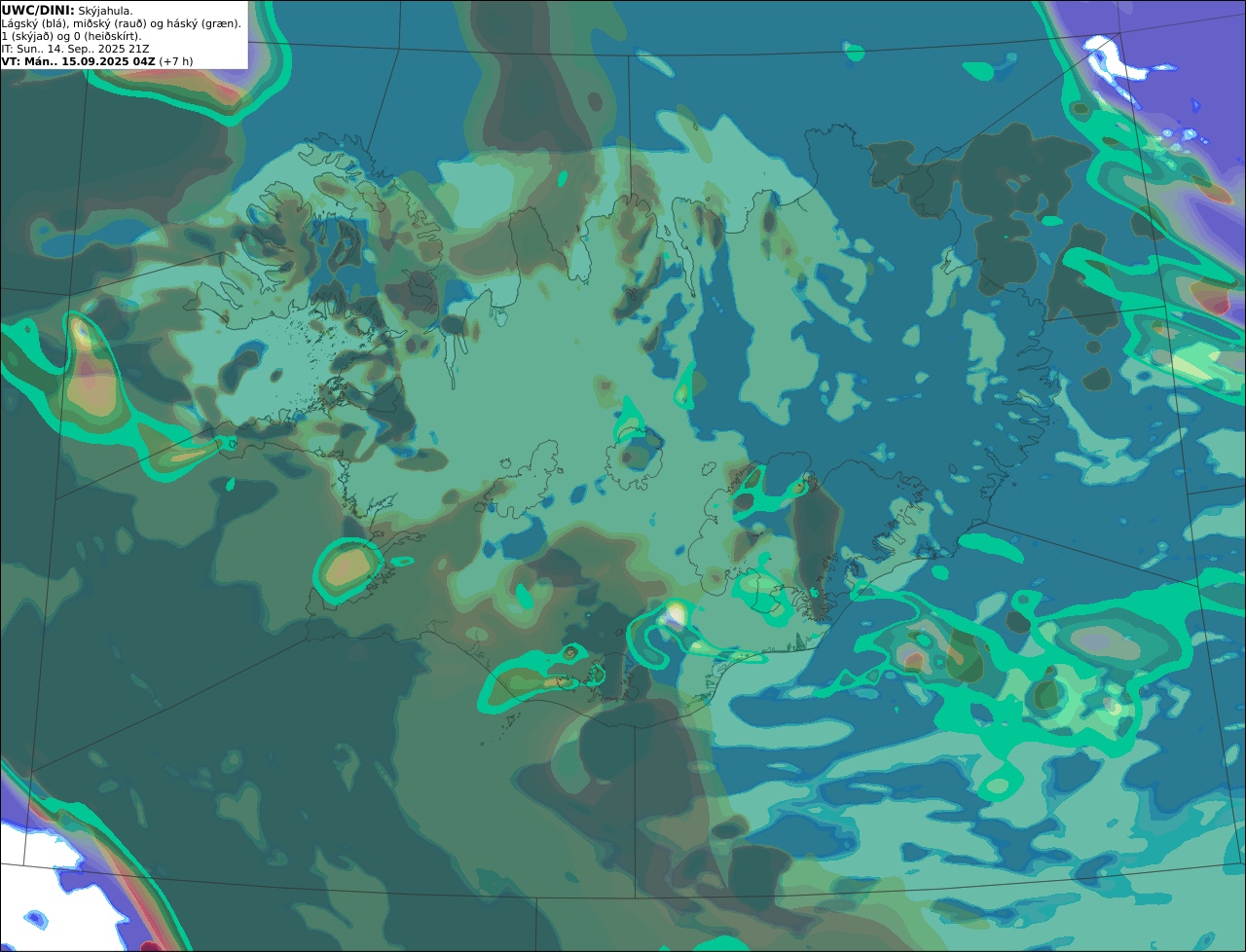1246x952 pixels.
Task: Click the "UWC/DINI:" model label
Action: coord(38,11)
